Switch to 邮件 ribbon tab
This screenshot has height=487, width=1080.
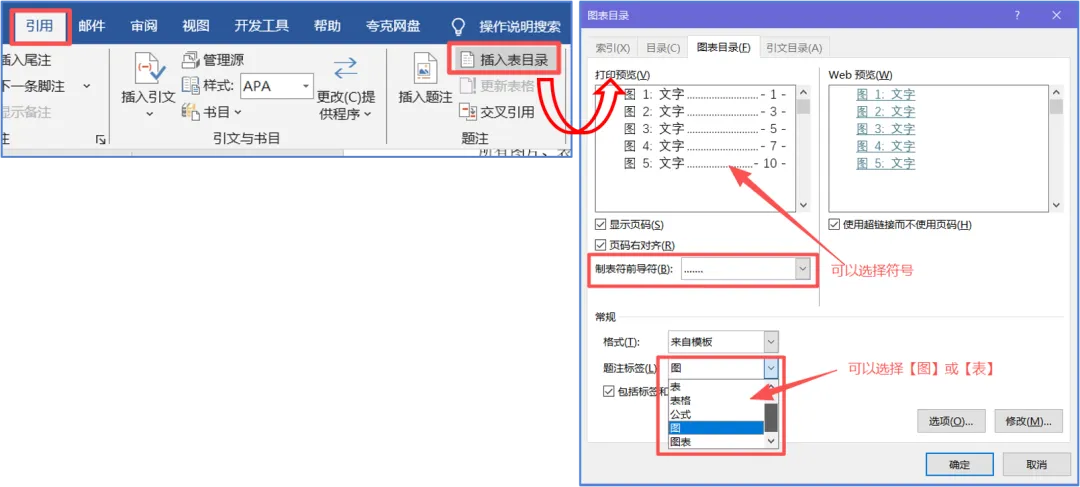click(x=92, y=26)
